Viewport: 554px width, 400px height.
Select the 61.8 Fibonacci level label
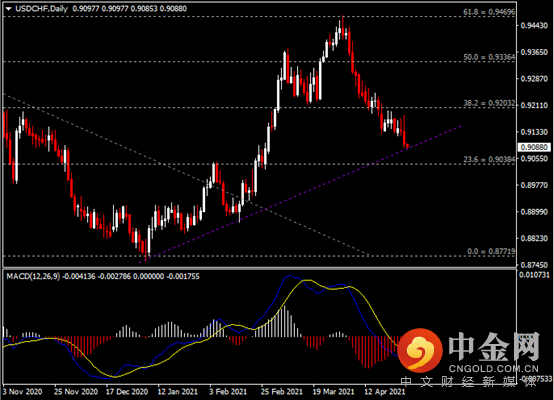(489, 12)
